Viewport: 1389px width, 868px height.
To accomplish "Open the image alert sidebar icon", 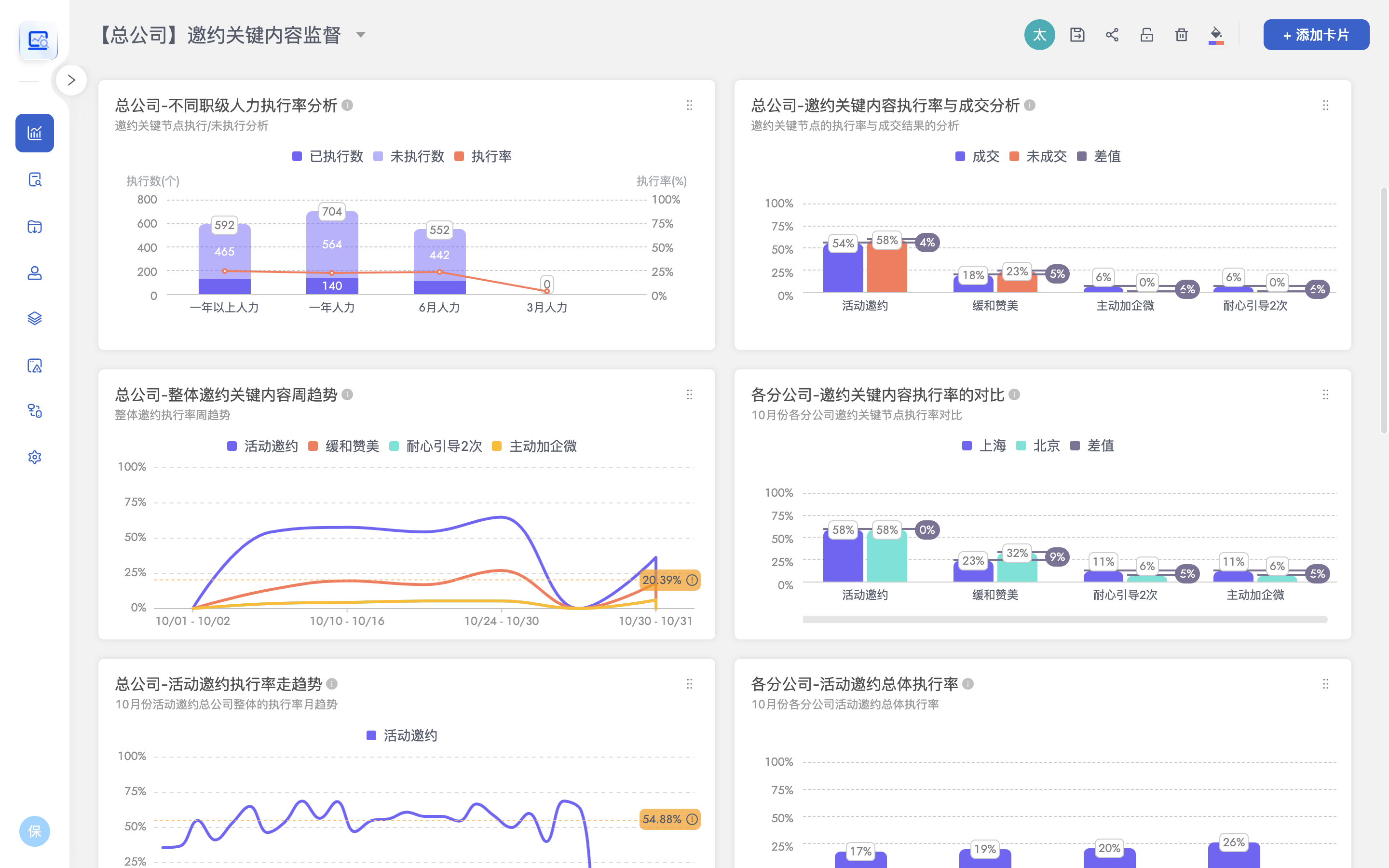I will pos(34,365).
